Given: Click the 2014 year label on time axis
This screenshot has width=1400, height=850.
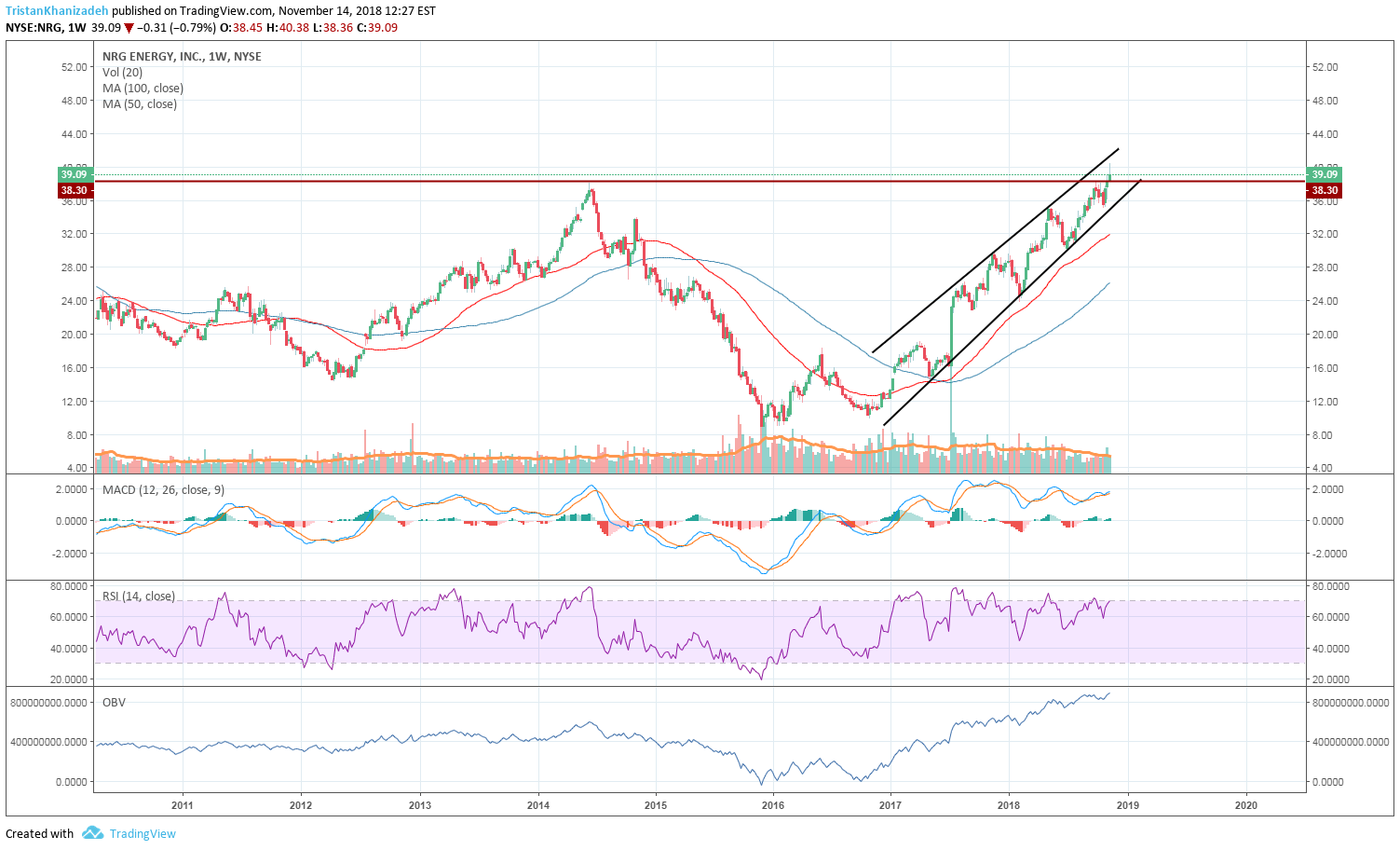Looking at the screenshot, I should 538,805.
